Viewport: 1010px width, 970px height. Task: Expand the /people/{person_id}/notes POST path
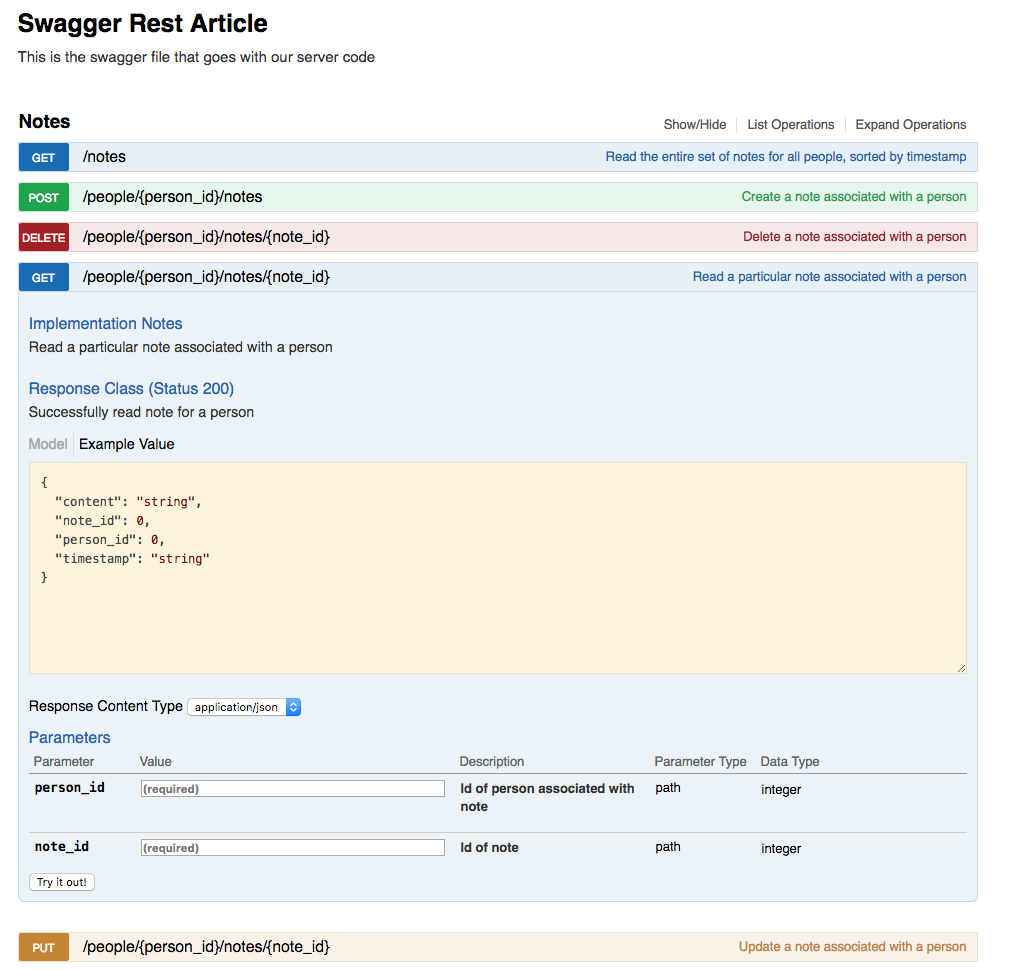(173, 197)
